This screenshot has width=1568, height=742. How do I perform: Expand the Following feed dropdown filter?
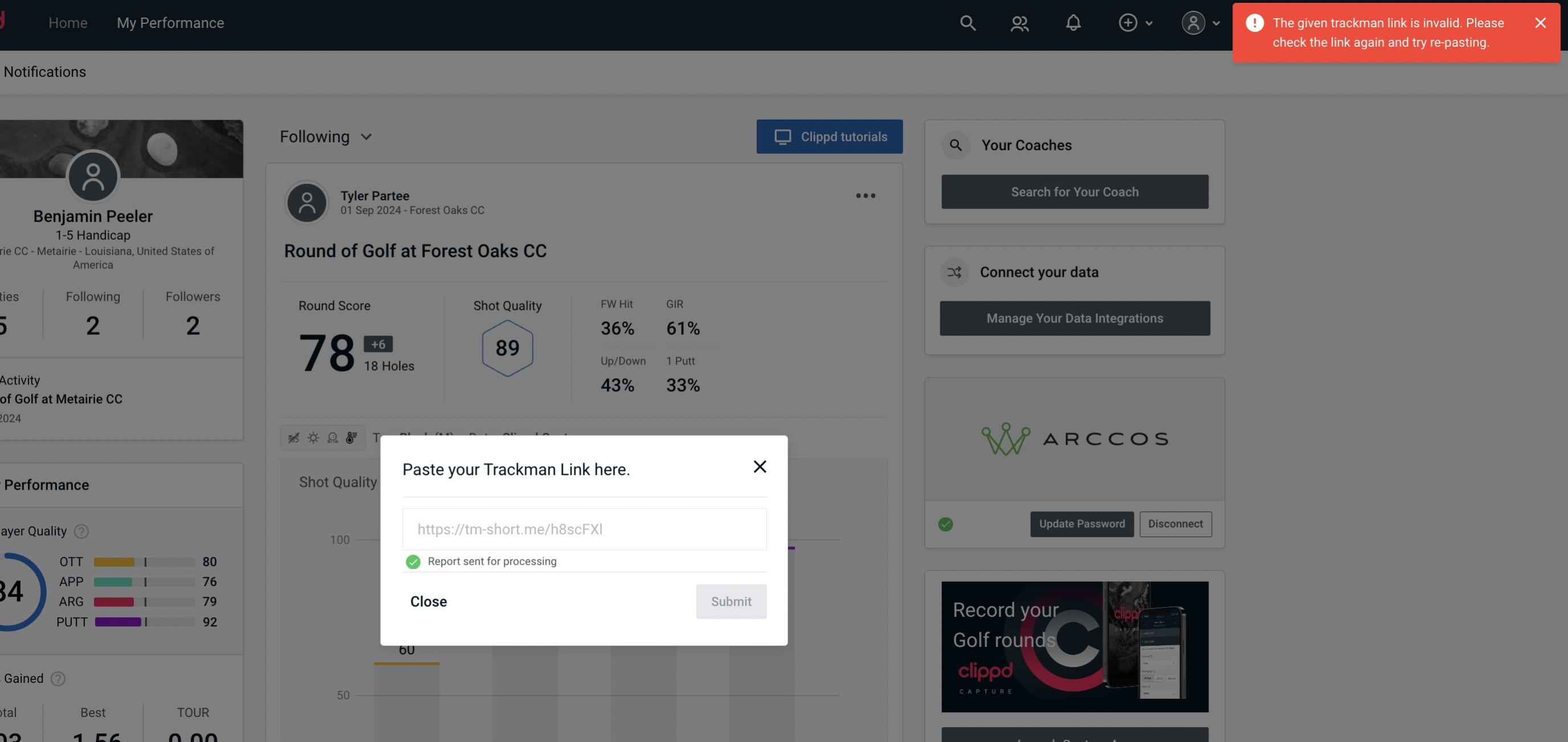[326, 136]
